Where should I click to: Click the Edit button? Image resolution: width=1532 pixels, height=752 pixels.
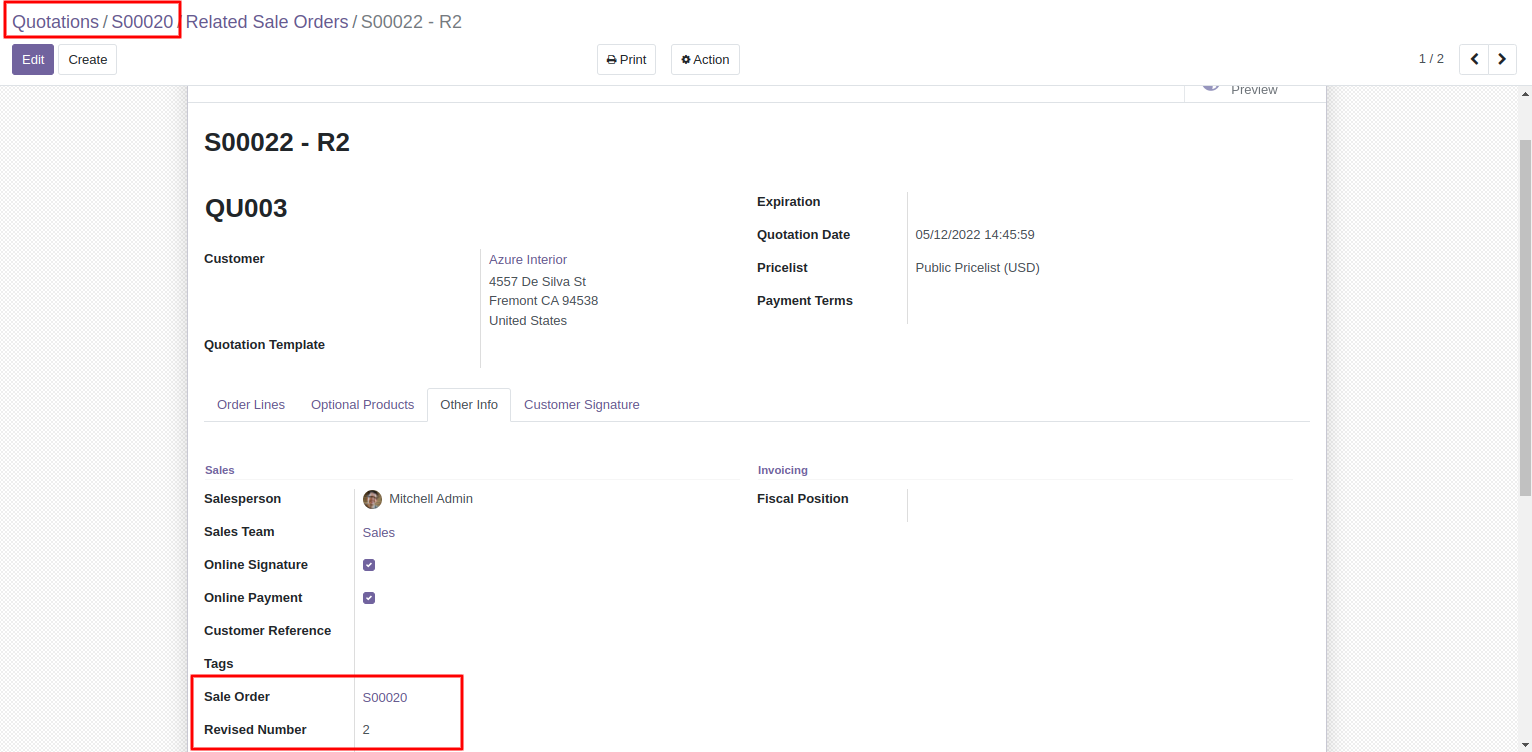[x=33, y=59]
